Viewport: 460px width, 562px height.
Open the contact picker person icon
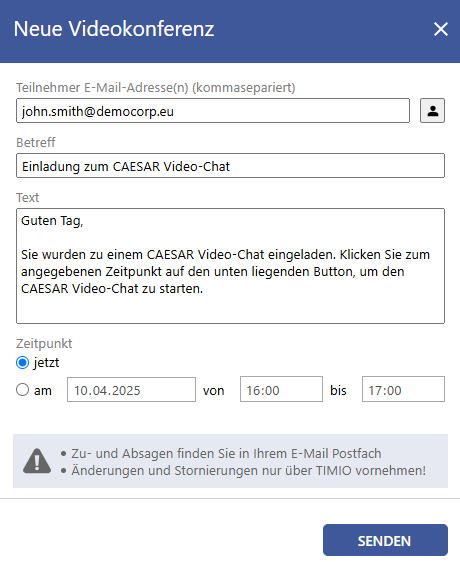tap(432, 111)
